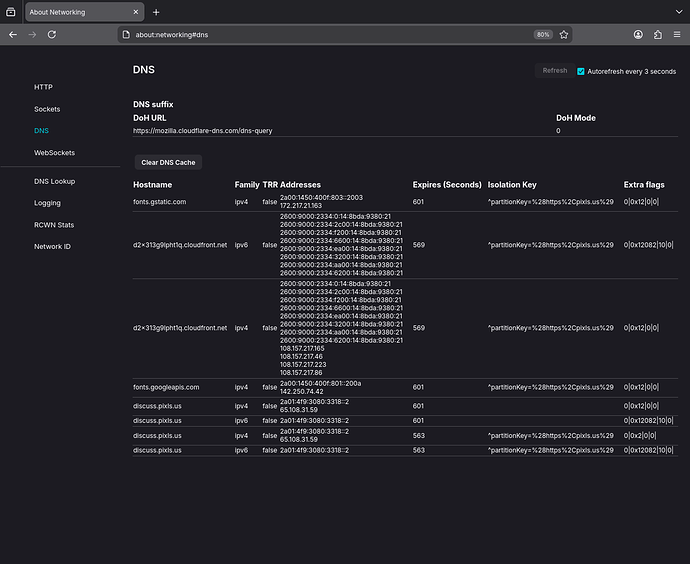Viewport: 690px width, 564px height.
Task: Go to DNS Lookup in the sidebar
Action: tap(54, 182)
